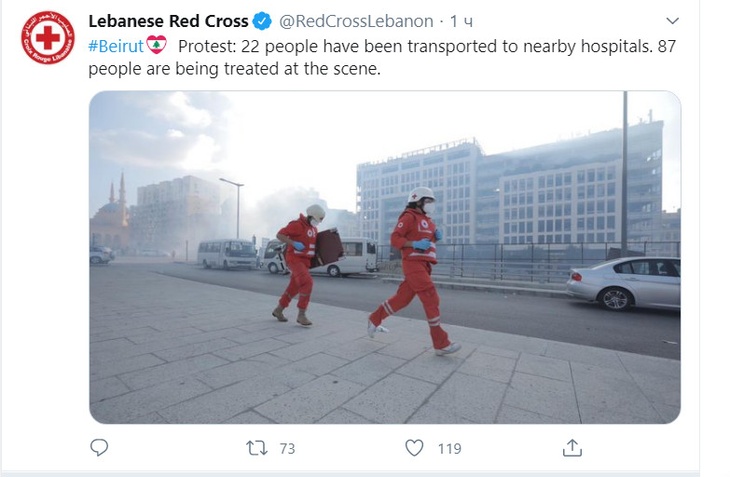
Task: Click the silver car in the photo
Action: tap(623, 283)
